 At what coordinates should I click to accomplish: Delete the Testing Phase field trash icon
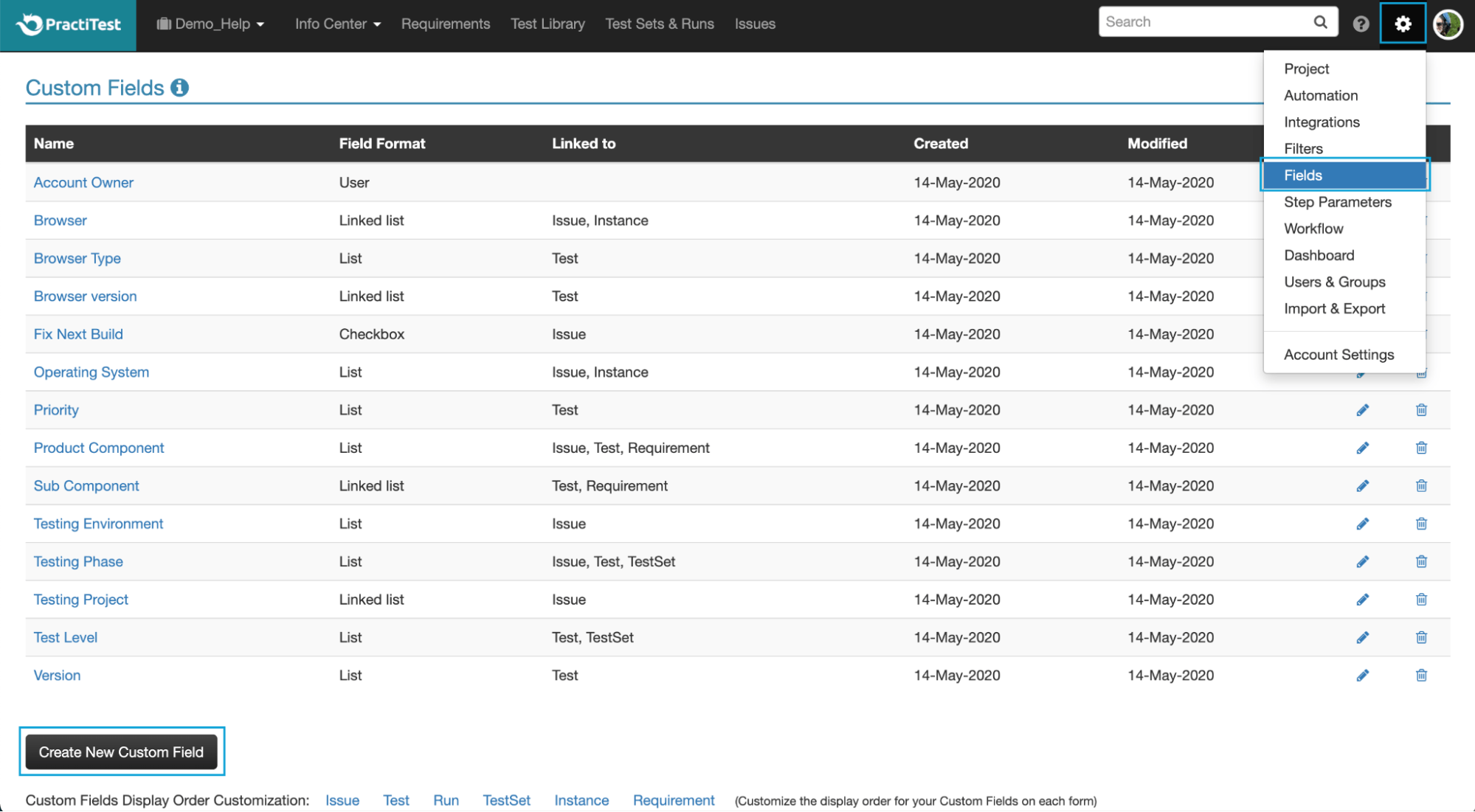tap(1421, 561)
